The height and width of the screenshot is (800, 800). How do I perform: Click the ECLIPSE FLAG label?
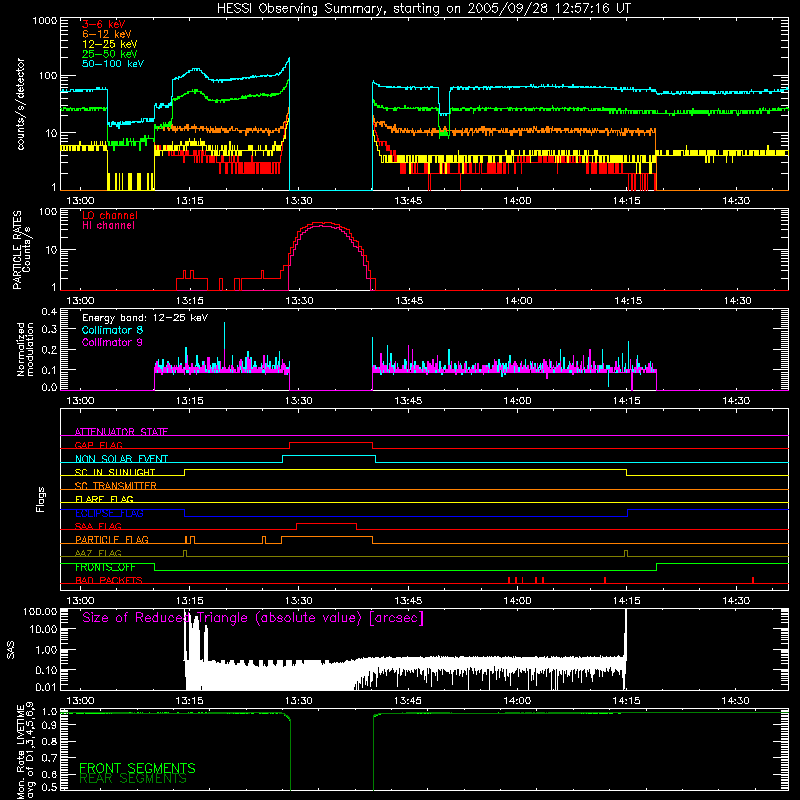pyautogui.click(x=109, y=513)
